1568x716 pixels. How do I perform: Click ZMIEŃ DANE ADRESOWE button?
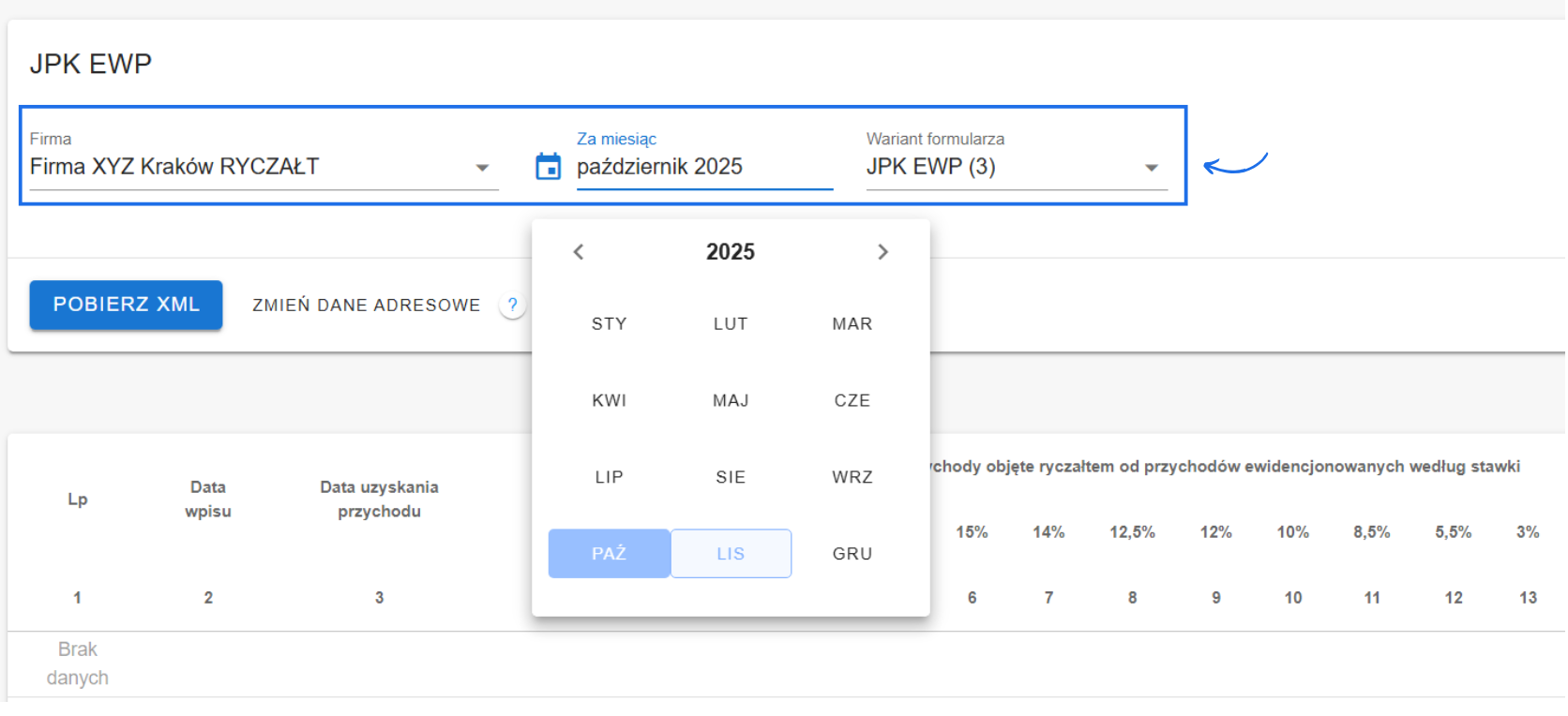pyautogui.click(x=366, y=306)
